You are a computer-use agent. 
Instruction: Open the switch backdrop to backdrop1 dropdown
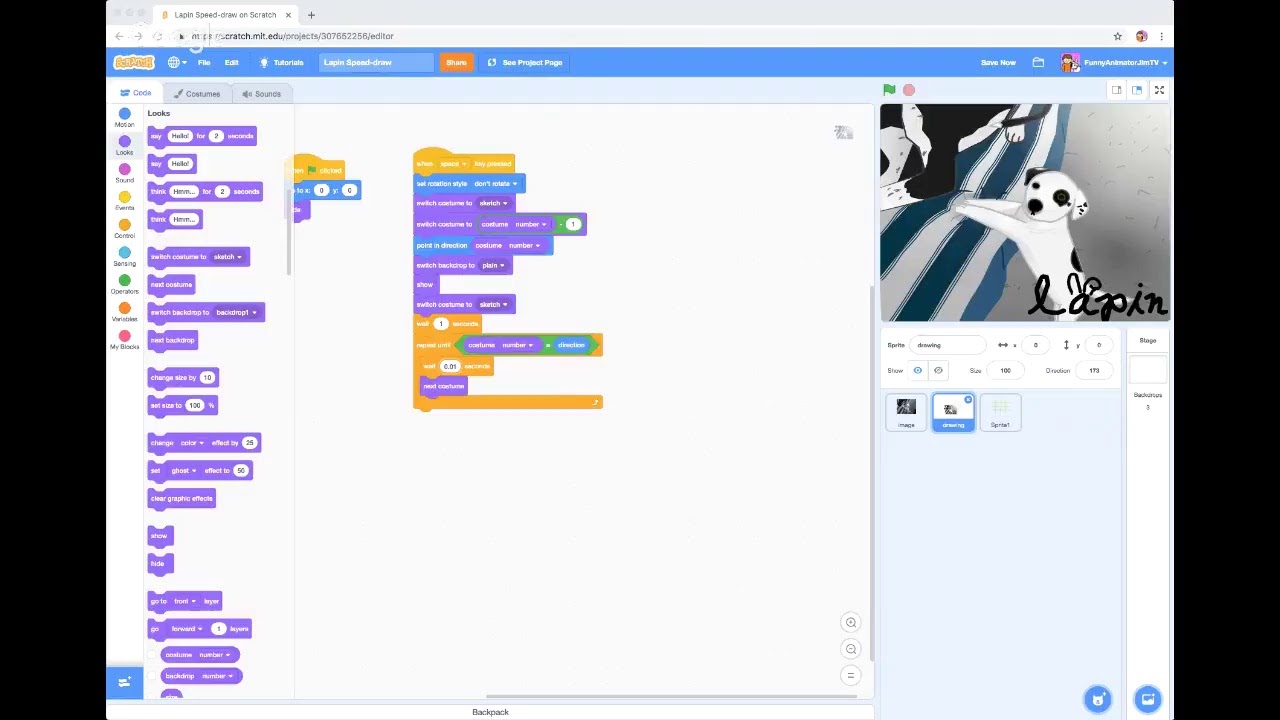(x=236, y=313)
